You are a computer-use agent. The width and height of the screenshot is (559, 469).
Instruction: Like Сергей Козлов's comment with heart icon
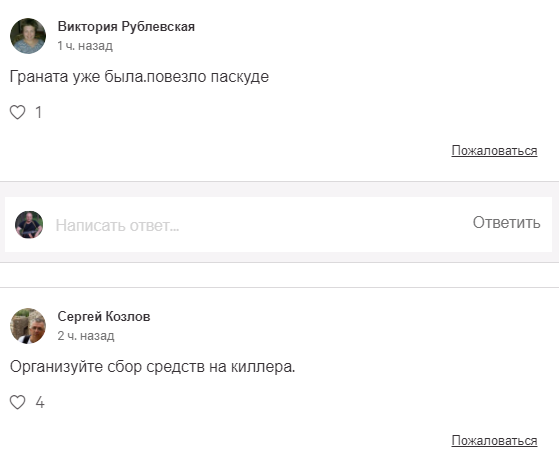17,402
